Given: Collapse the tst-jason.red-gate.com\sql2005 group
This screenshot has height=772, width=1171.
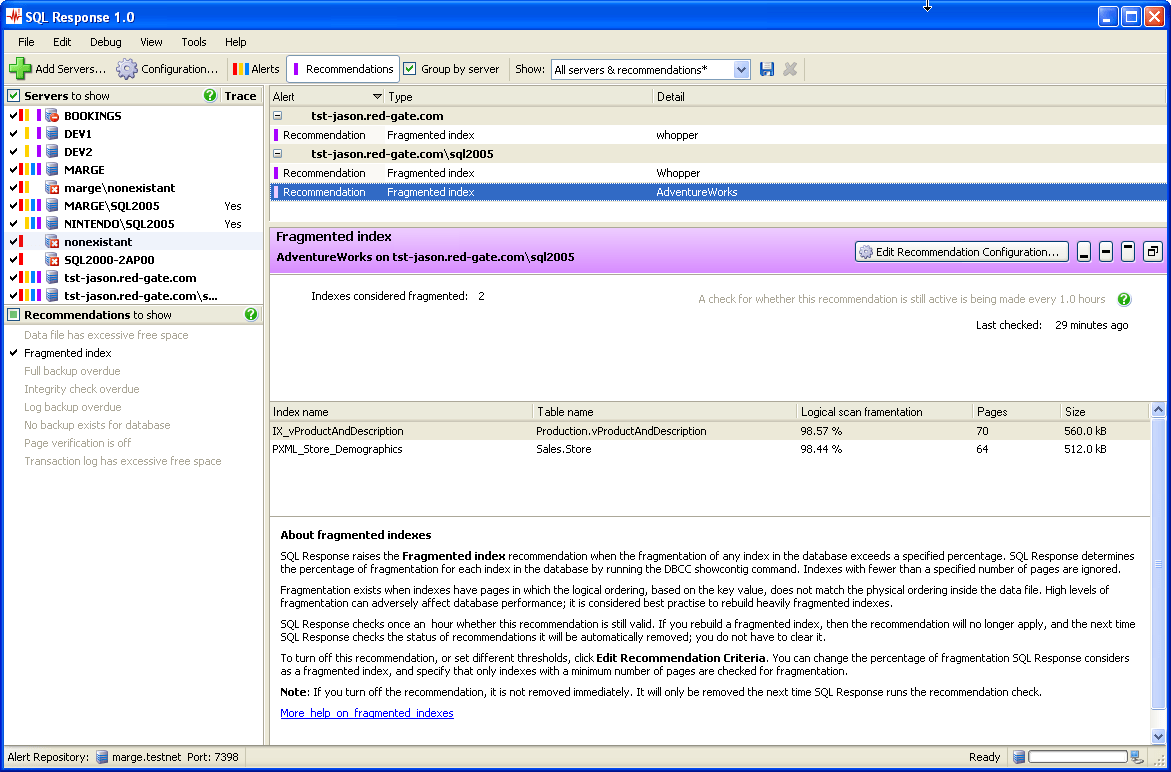Looking at the screenshot, I should click(x=277, y=154).
